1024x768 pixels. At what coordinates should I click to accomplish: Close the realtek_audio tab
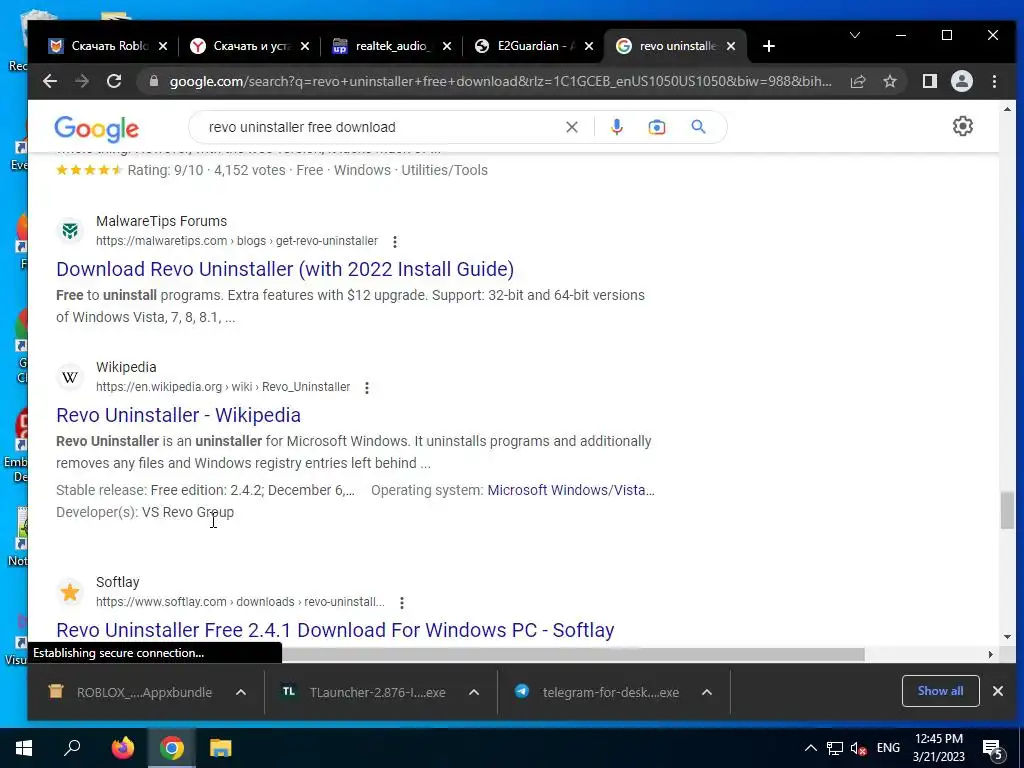(447, 46)
